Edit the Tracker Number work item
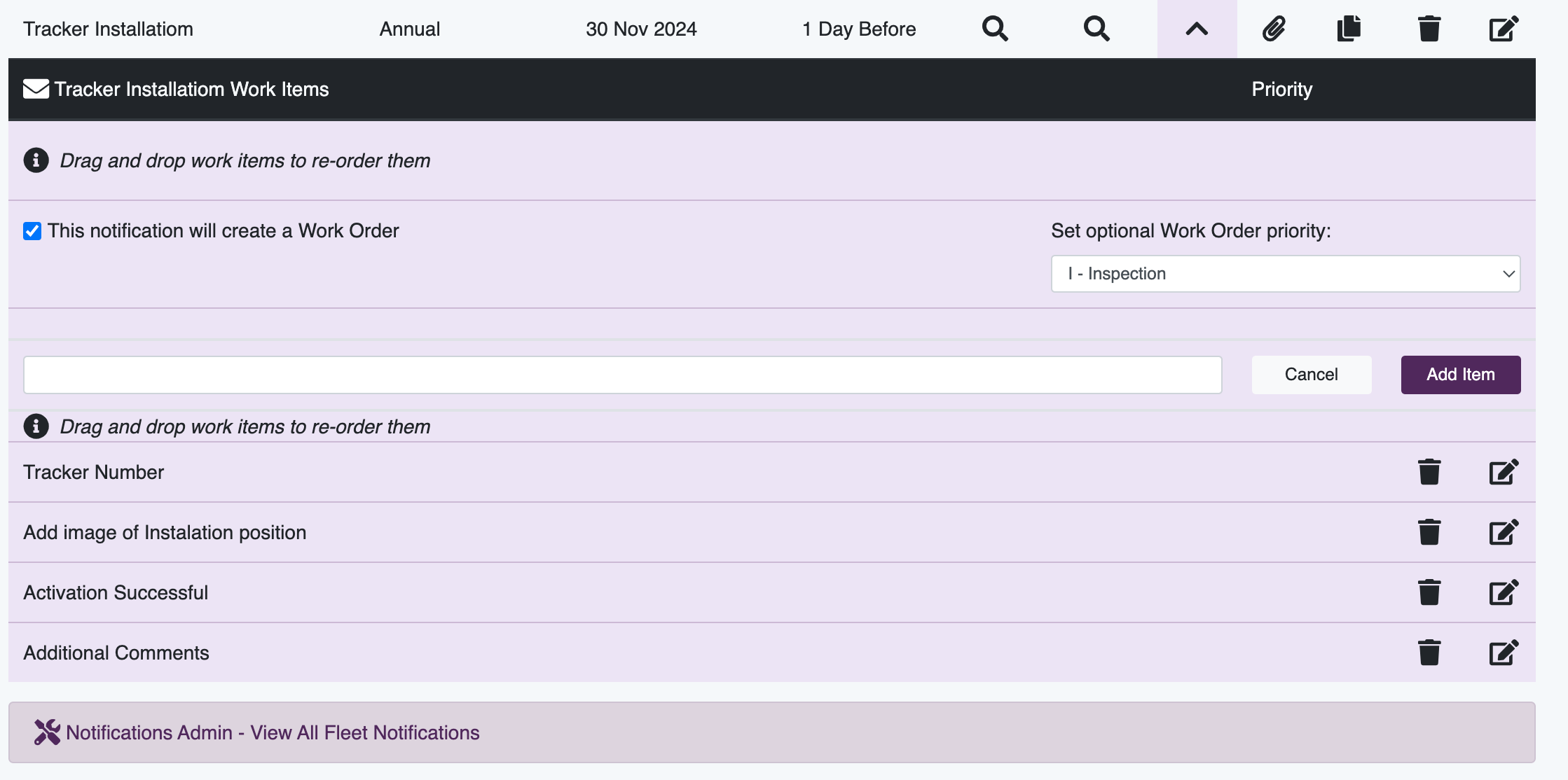Viewport: 1568px width, 780px height. 1504,472
